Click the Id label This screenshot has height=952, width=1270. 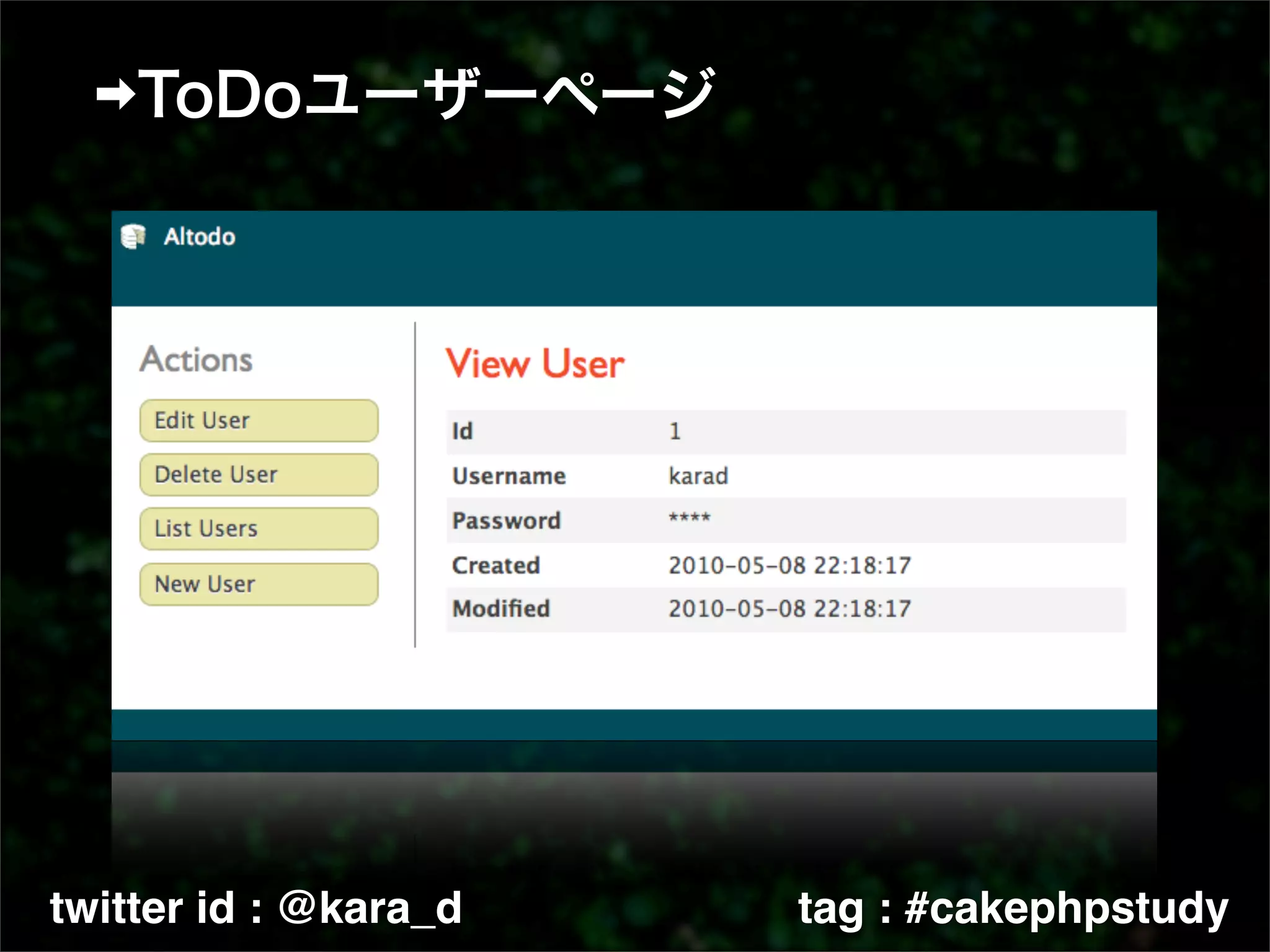[x=463, y=431]
